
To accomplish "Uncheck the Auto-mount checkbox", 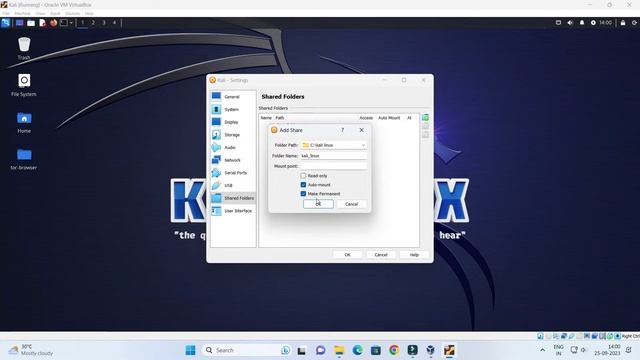I will [303, 185].
